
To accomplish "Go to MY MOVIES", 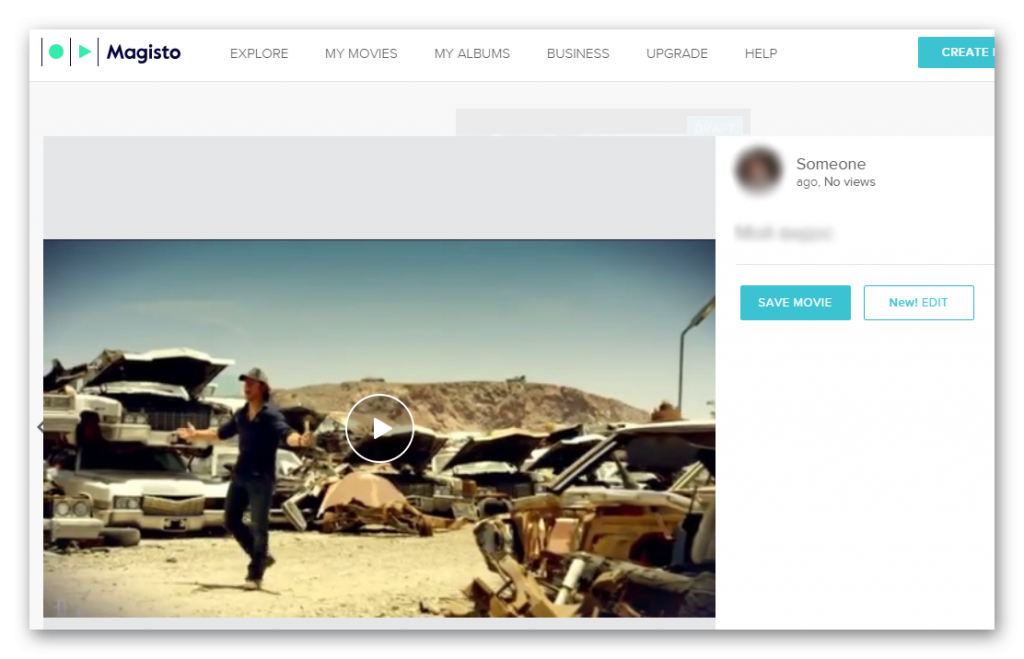I will pyautogui.click(x=361, y=54).
